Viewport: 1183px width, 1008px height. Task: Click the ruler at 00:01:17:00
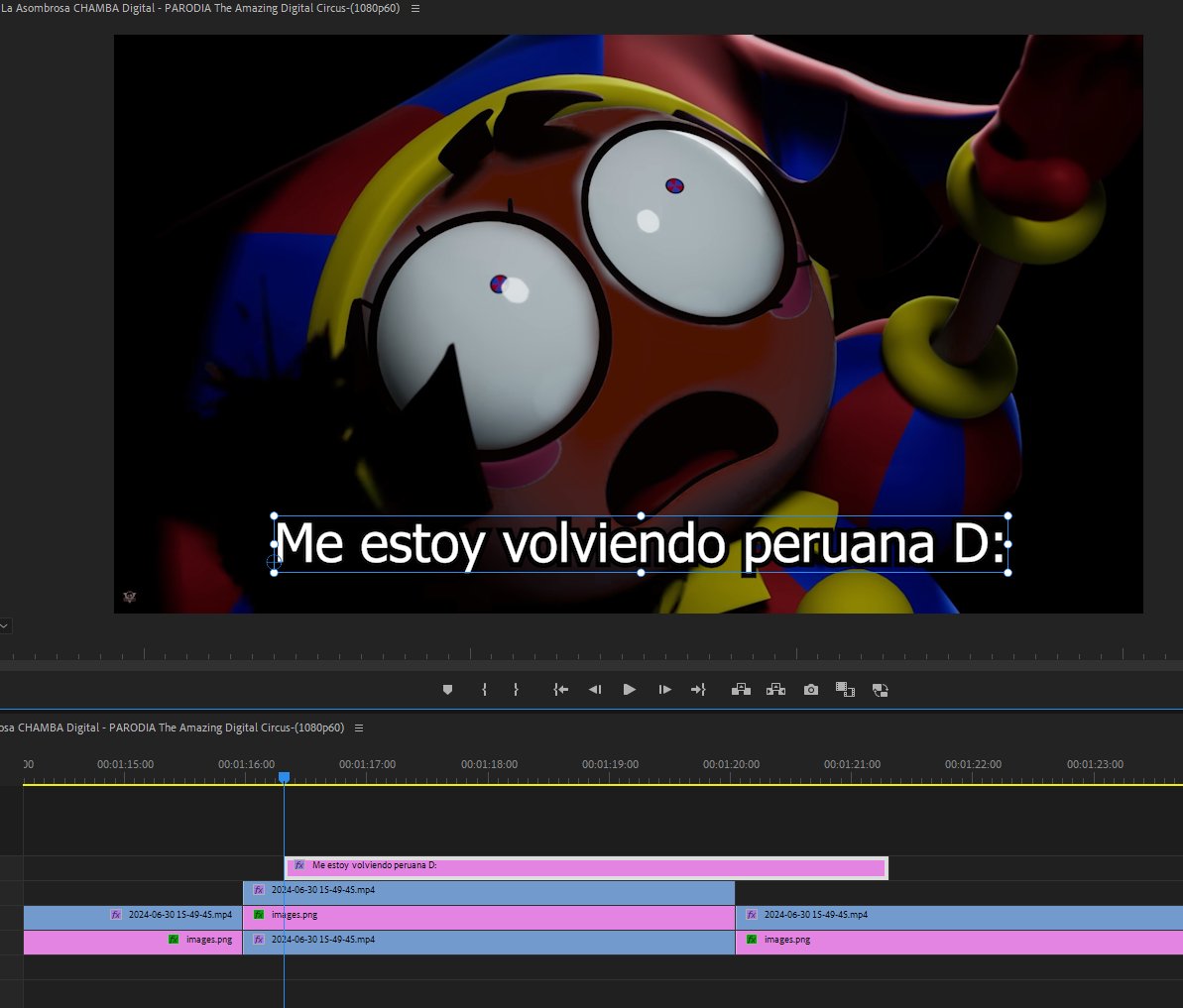coord(368,764)
